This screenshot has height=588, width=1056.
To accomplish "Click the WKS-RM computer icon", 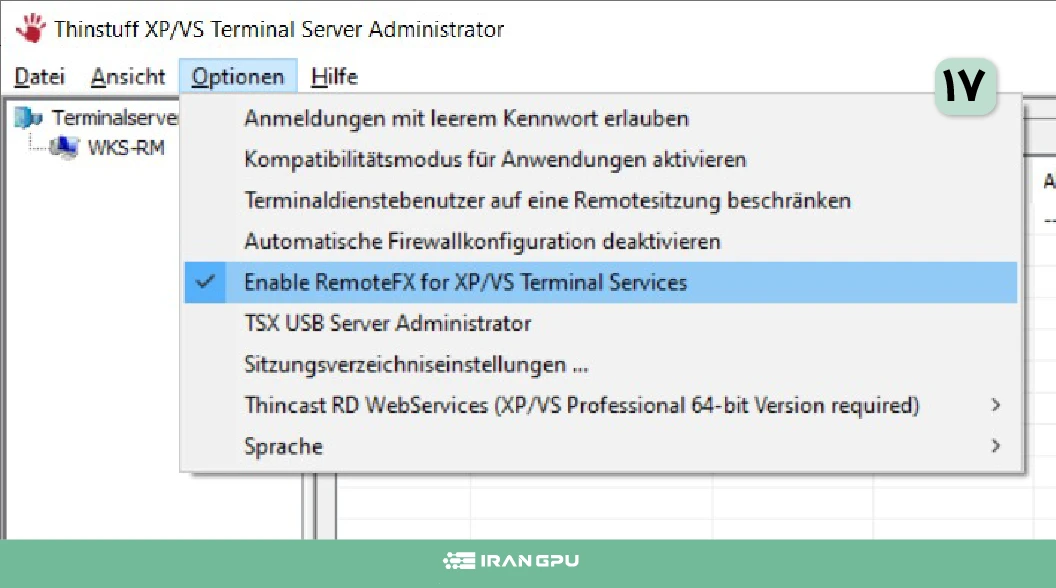I will [64, 148].
